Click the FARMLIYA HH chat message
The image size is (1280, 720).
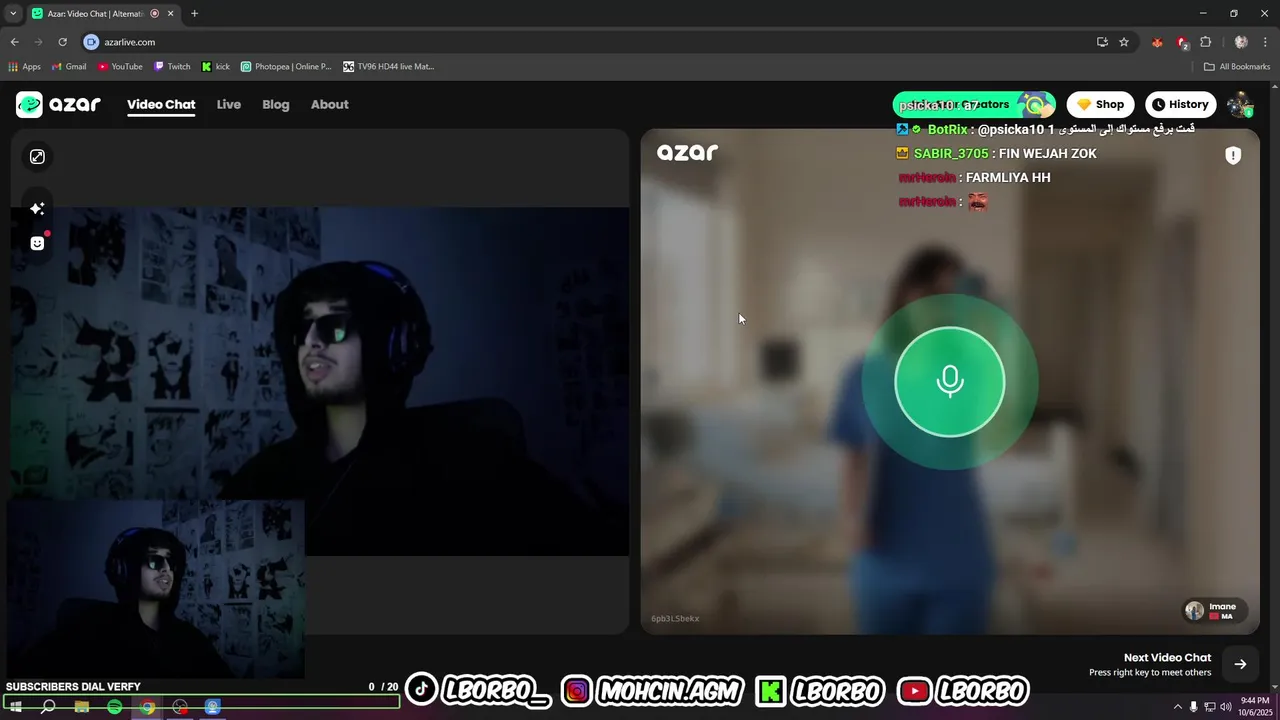coord(975,177)
